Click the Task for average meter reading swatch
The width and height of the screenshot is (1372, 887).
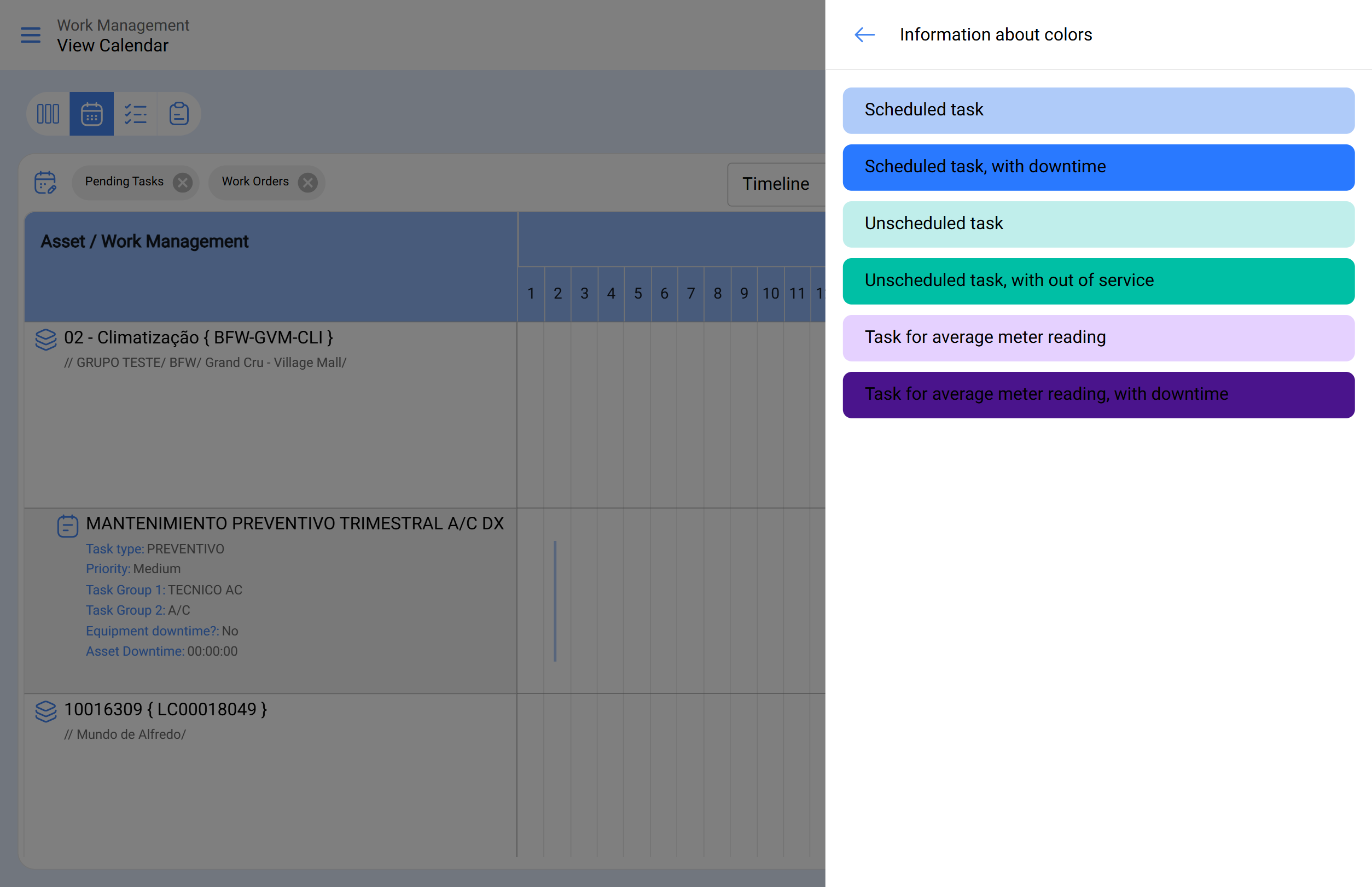coord(1098,338)
